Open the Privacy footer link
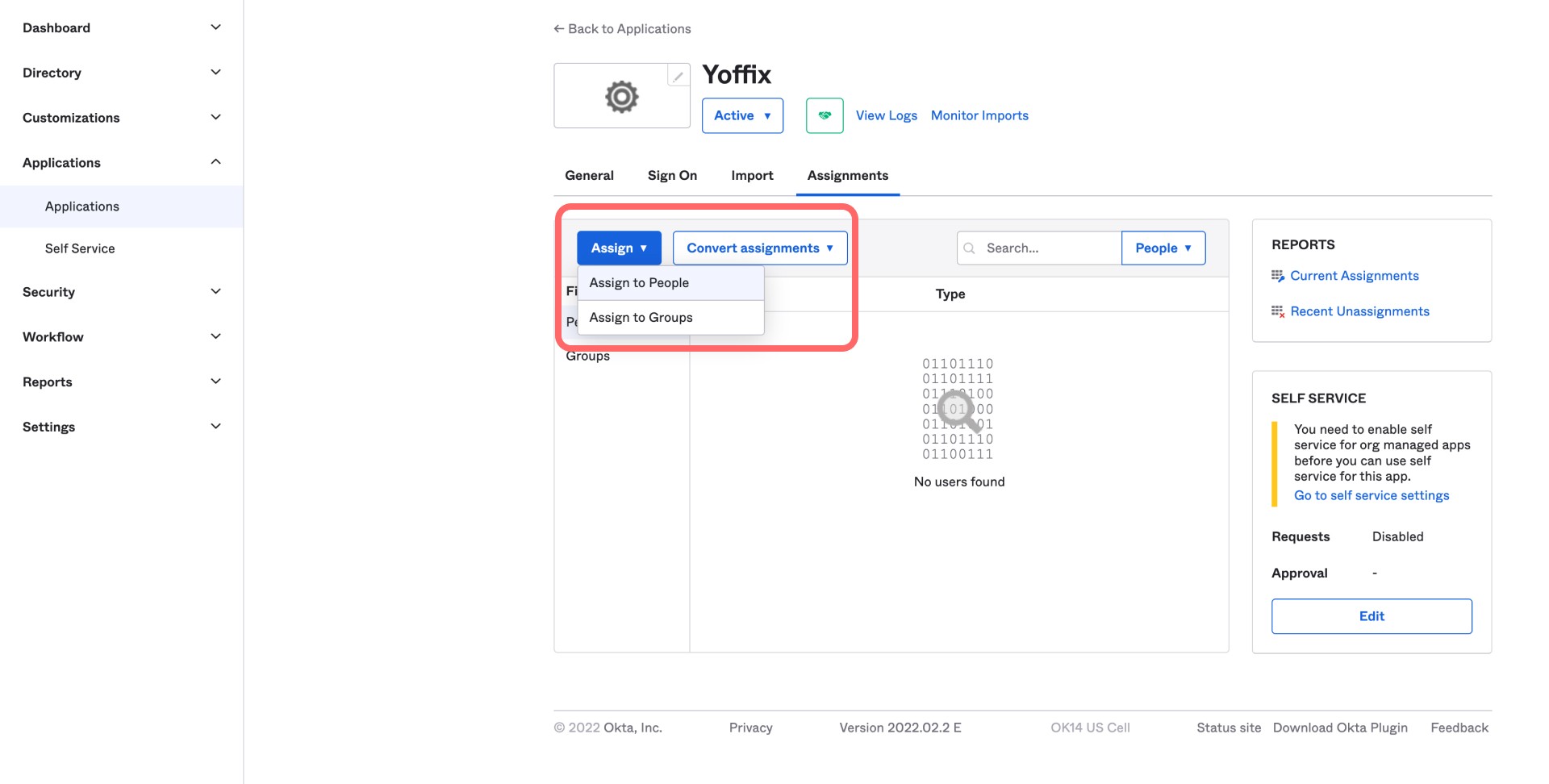This screenshot has width=1549, height=784. (x=750, y=728)
